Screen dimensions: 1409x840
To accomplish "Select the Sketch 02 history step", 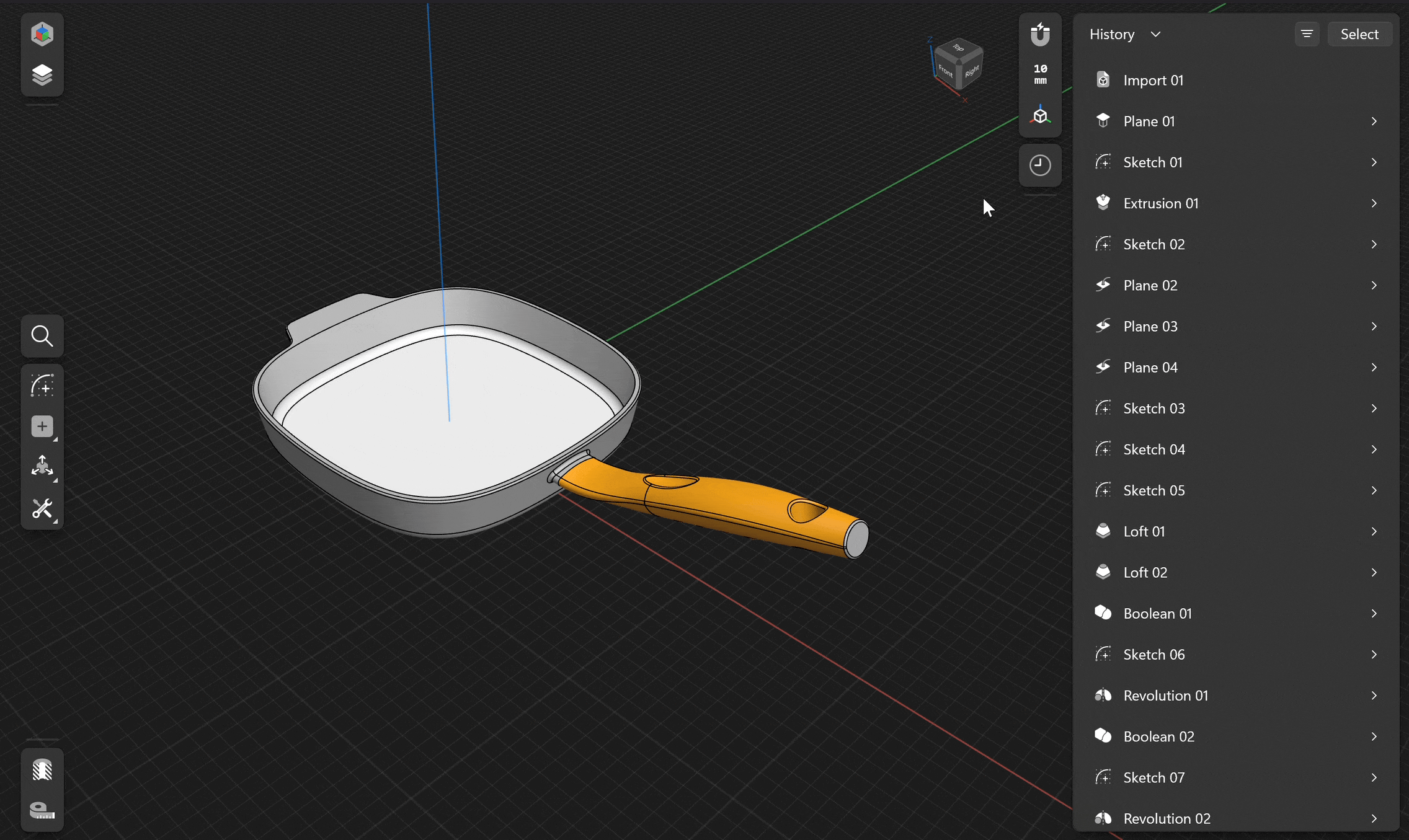I will [1235, 244].
